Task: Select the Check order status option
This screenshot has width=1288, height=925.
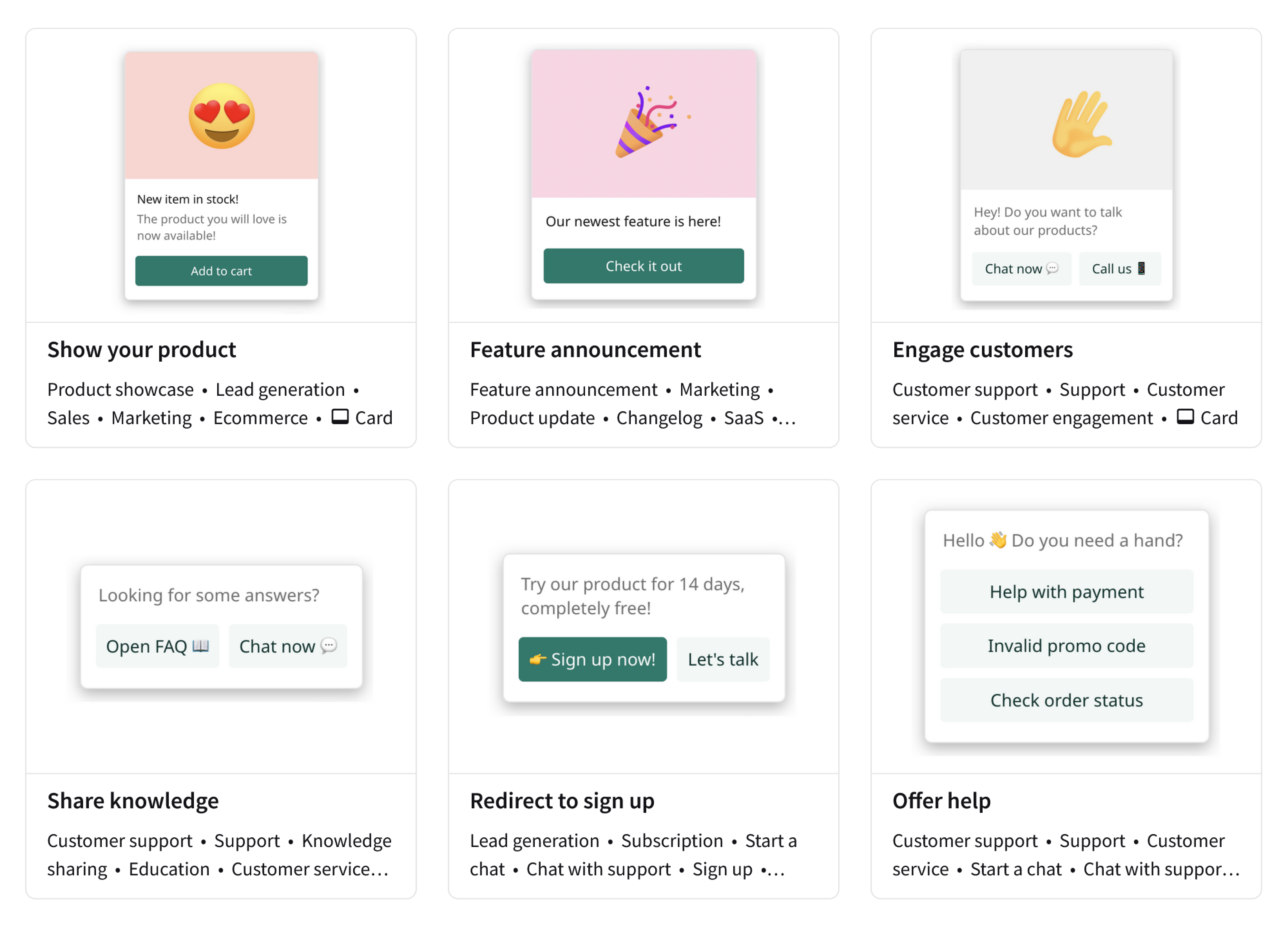Action: [x=1067, y=700]
